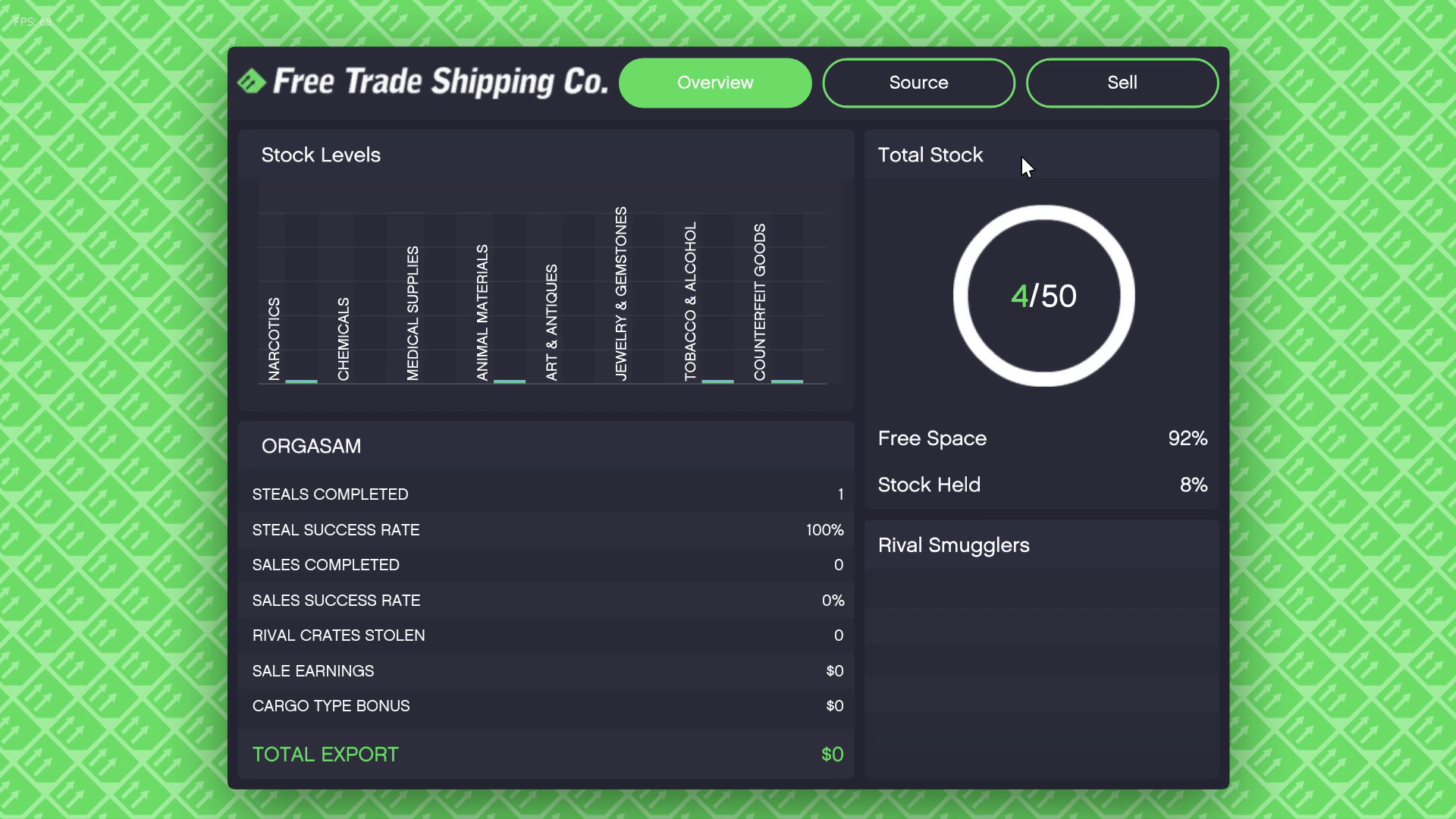Click the Rival Crates Stolen row
The width and height of the screenshot is (1456, 819).
click(546, 635)
